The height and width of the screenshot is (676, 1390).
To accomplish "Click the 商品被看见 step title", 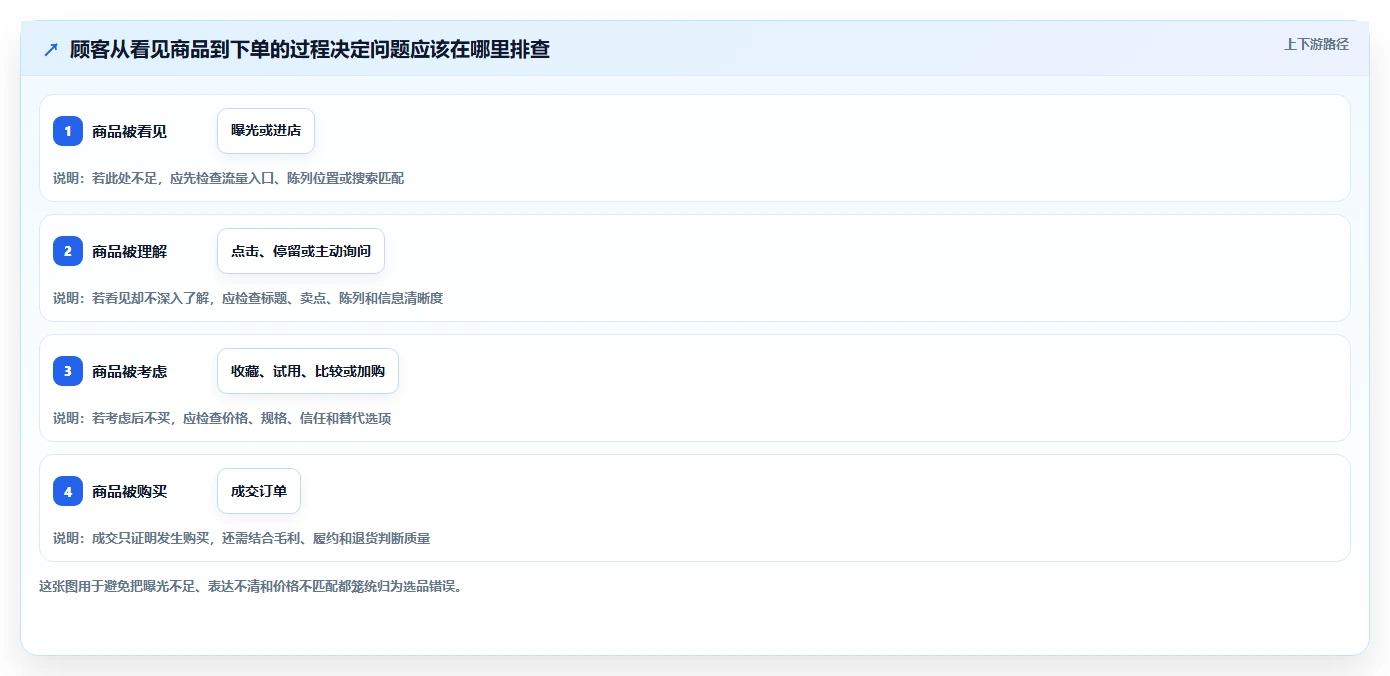I will (129, 131).
